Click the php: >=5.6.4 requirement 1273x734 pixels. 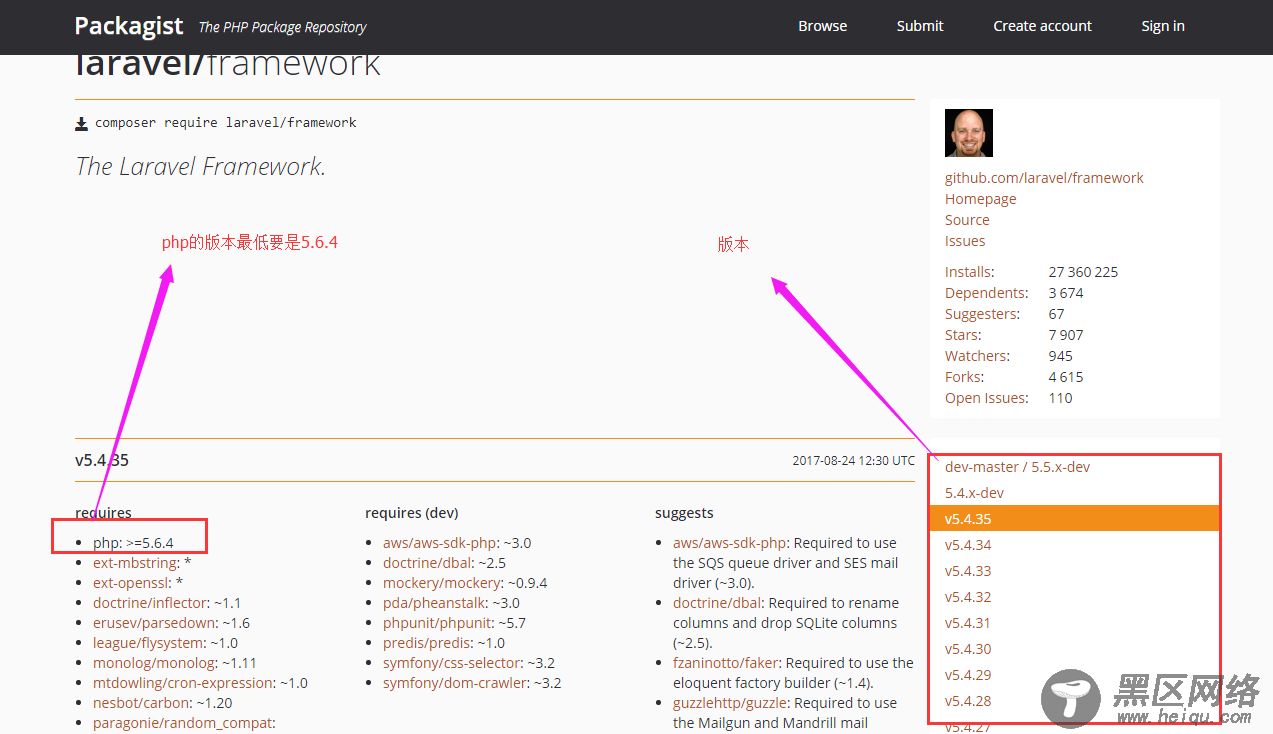(x=133, y=543)
